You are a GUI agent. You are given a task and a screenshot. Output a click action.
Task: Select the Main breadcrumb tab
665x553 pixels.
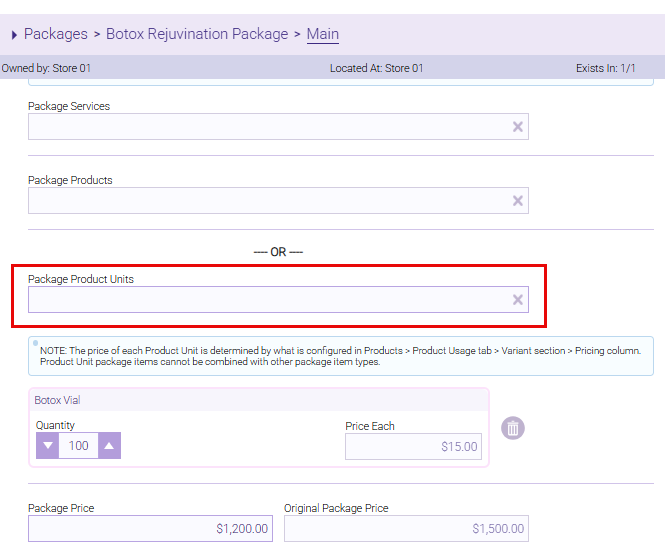coord(322,34)
